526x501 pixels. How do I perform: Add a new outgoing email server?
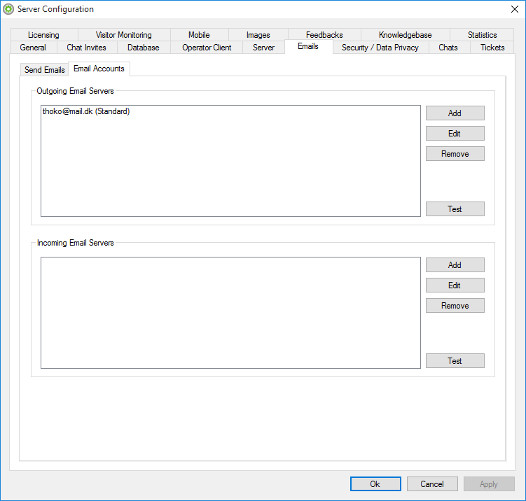coord(455,113)
